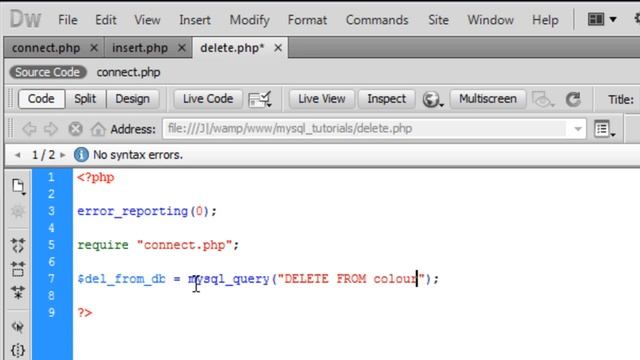This screenshot has height=360, width=640.
Task: Toggle Live Code mode
Action: 208,99
